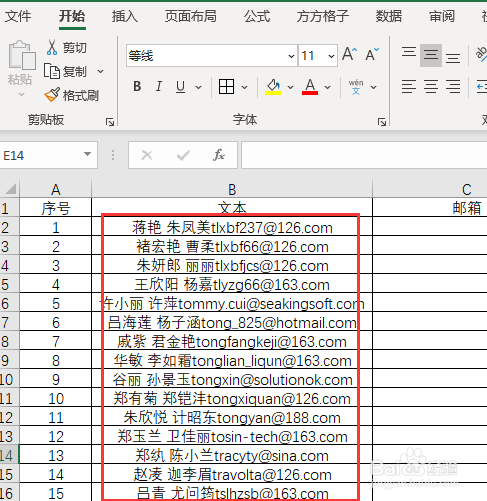Click the select-all corner triangle
This screenshot has height=501, width=487.
(x=10, y=189)
